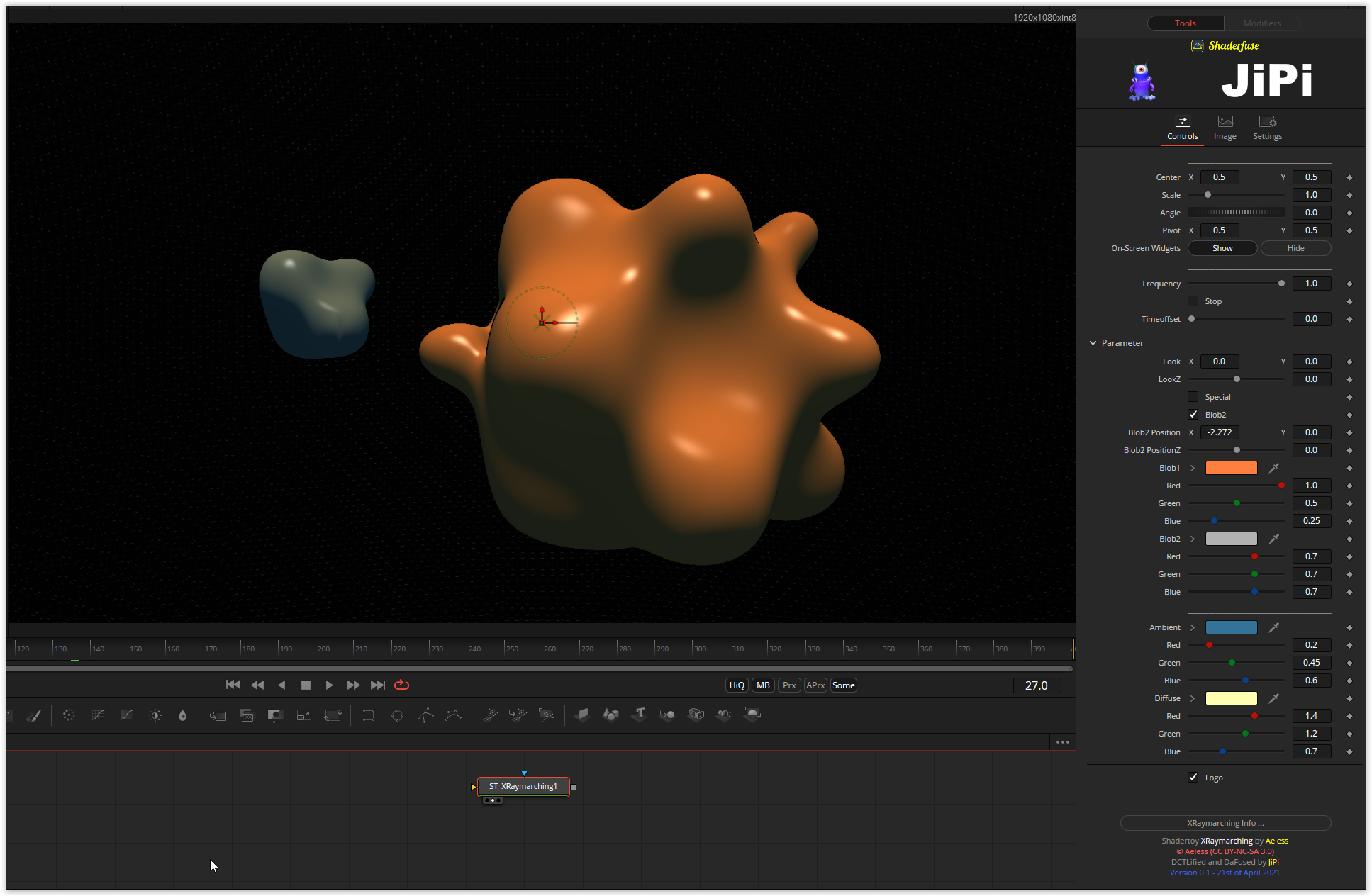Viewport: 1372px width, 896px height.
Task: Uncheck the Logo checkbox
Action: pos(1193,778)
